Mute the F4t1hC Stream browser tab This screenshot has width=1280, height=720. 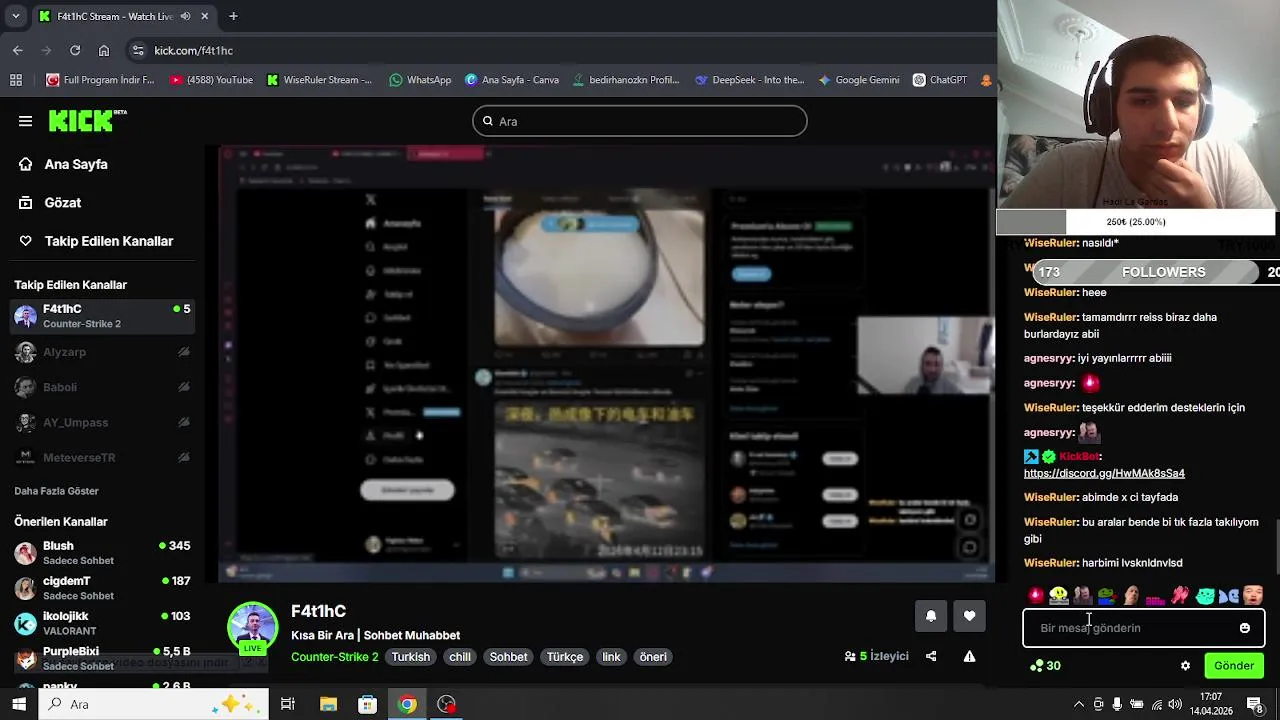[x=185, y=16]
